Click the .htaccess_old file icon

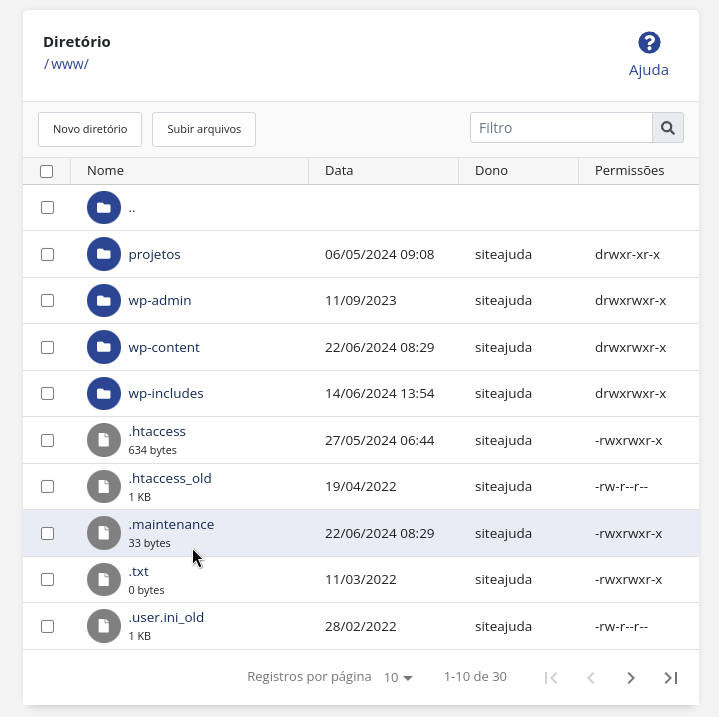(x=104, y=486)
